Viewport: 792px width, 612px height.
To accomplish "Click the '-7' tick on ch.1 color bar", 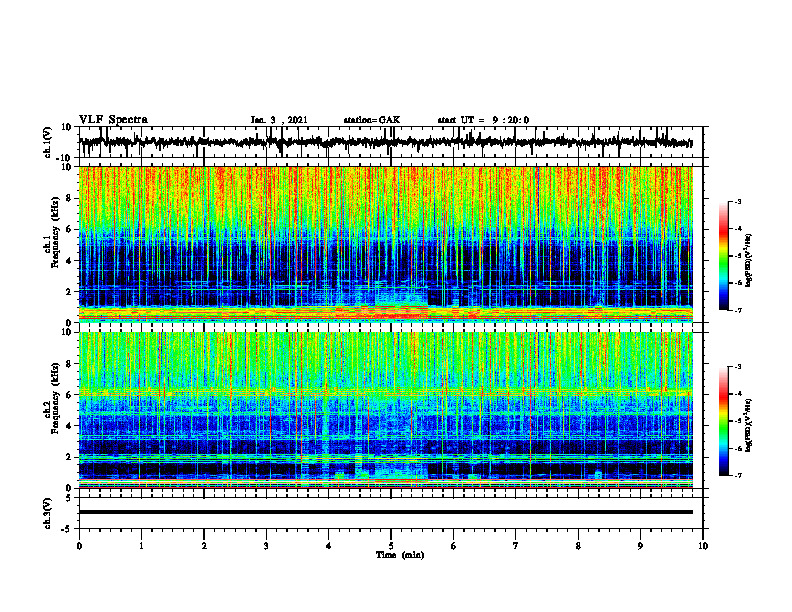I will [737, 310].
